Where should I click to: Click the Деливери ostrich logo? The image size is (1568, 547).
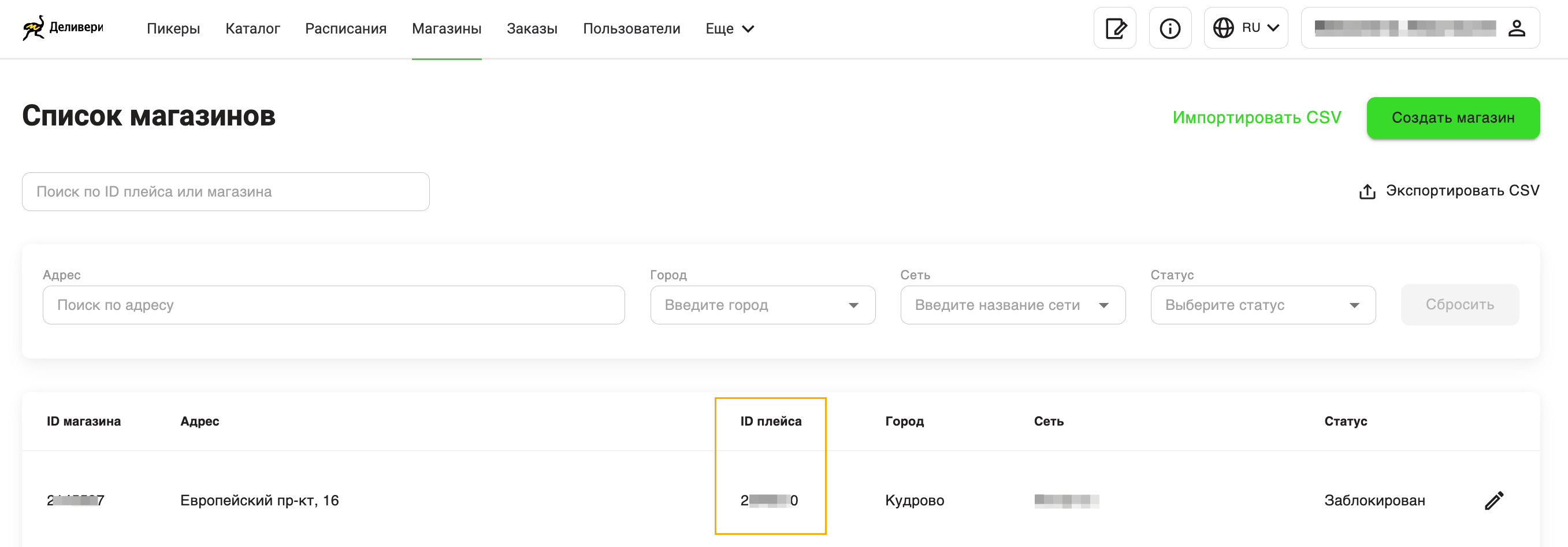64,28
